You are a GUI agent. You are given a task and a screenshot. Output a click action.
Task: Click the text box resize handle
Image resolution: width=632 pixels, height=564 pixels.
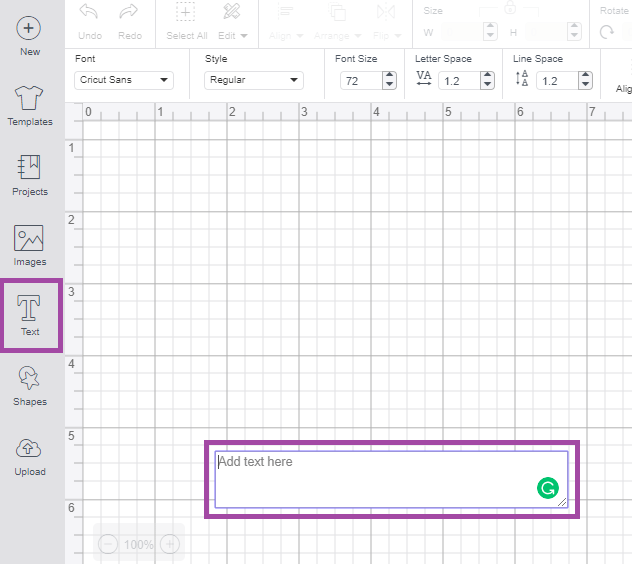click(562, 502)
